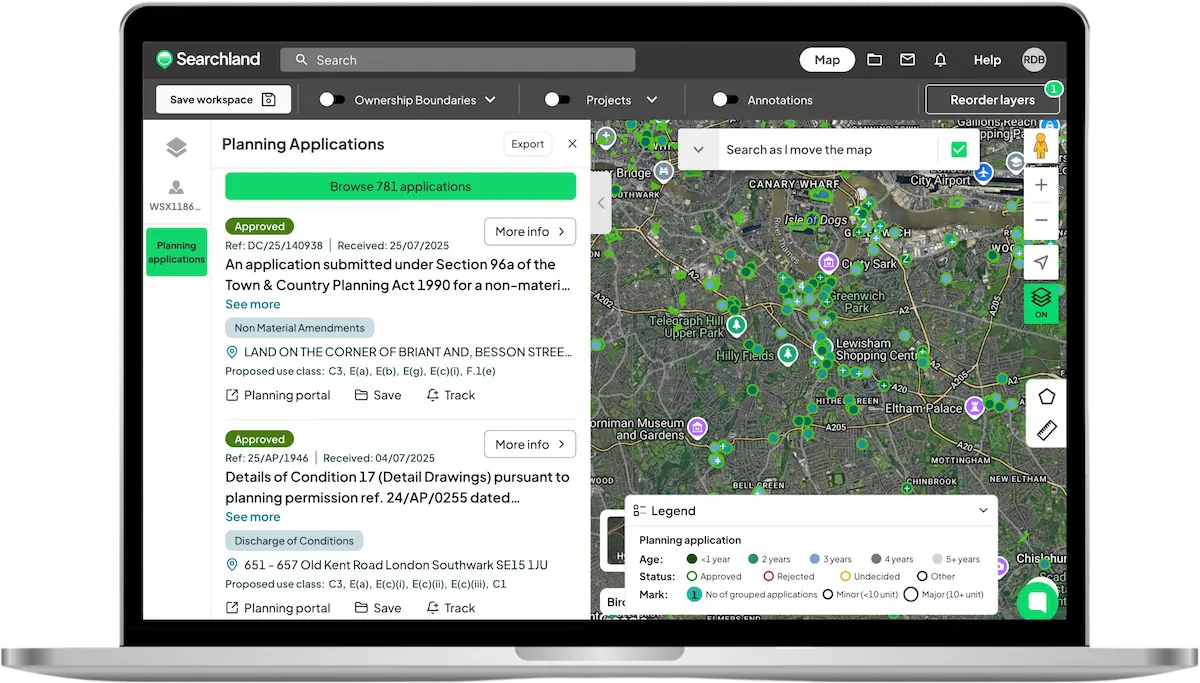Click Reorder layers button

click(992, 100)
